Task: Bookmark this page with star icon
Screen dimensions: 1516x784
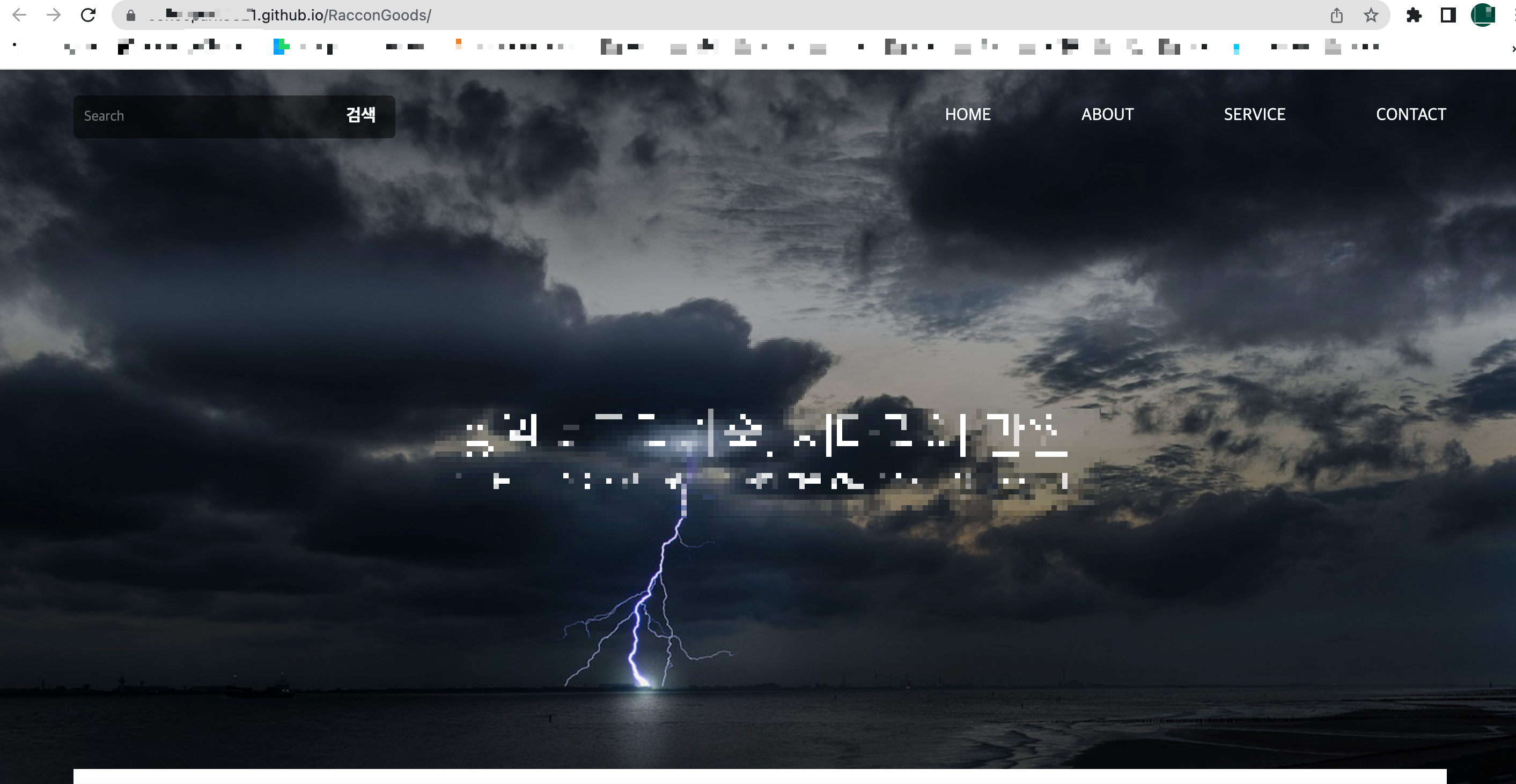Action: pyautogui.click(x=1371, y=16)
